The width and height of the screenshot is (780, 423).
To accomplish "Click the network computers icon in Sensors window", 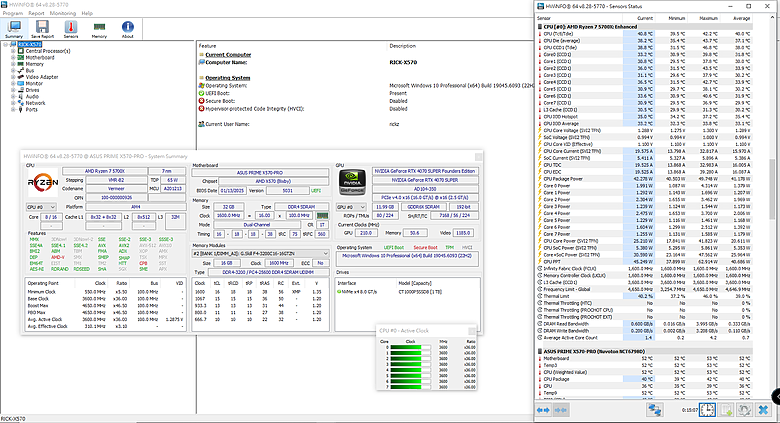I will (655, 410).
